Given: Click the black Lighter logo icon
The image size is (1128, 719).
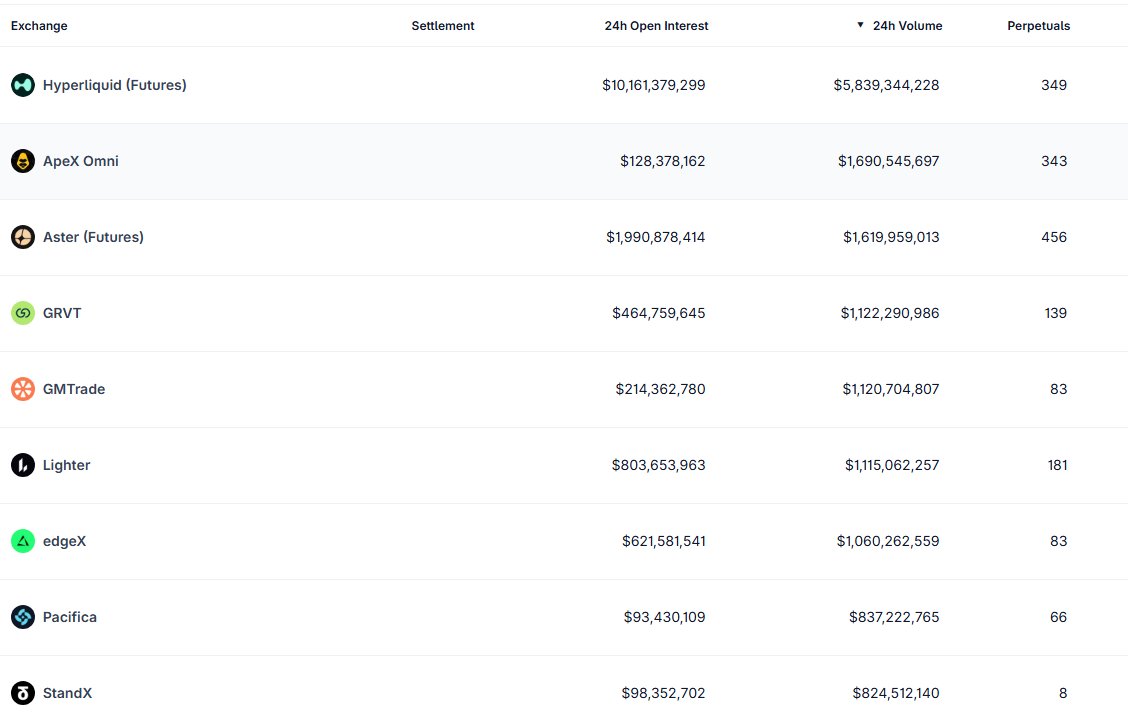Looking at the screenshot, I should tap(23, 465).
